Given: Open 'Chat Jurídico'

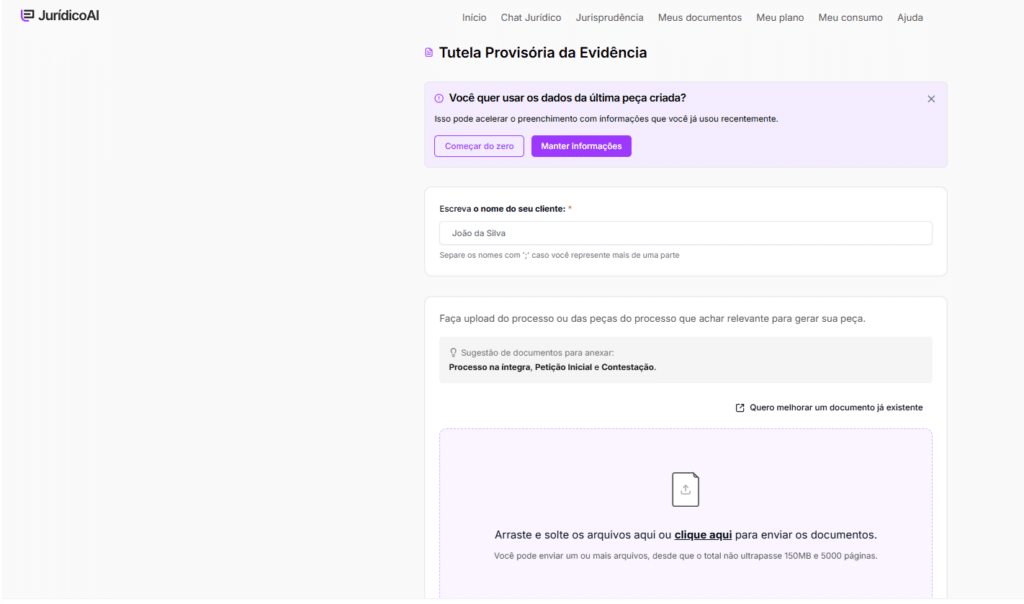Looking at the screenshot, I should [x=531, y=17].
